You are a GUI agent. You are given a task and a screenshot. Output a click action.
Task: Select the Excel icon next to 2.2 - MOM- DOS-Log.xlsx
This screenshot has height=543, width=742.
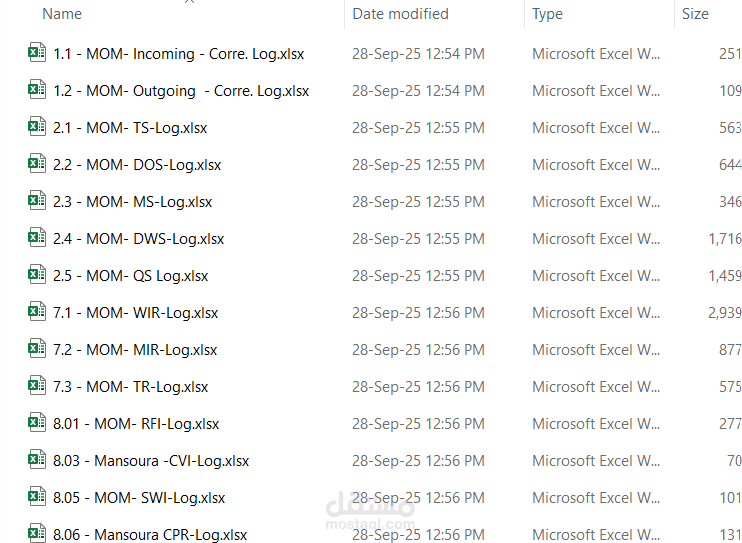37,163
